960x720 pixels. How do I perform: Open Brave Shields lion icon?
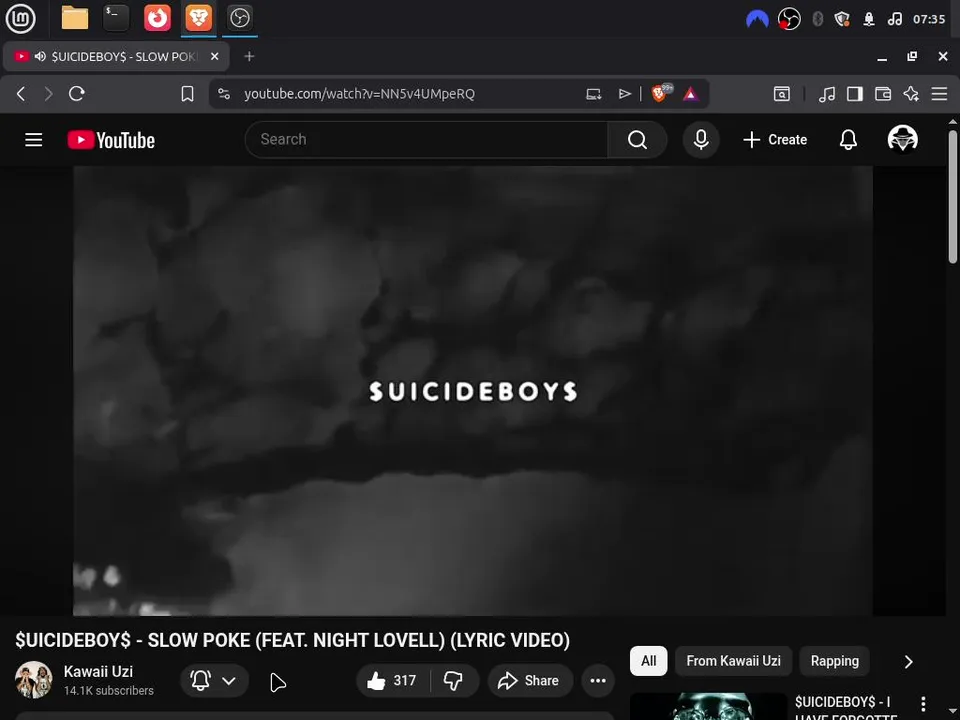click(x=661, y=93)
